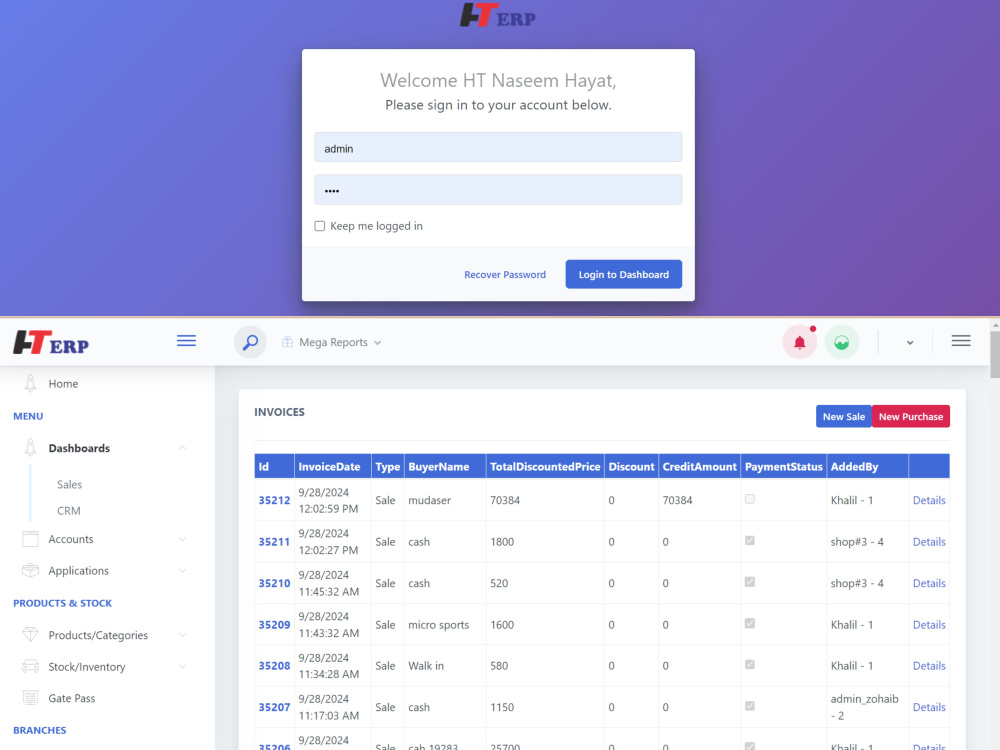Screen dimensions: 1000x750
Task: Click the rocket icon beside Home
Action: tap(30, 383)
